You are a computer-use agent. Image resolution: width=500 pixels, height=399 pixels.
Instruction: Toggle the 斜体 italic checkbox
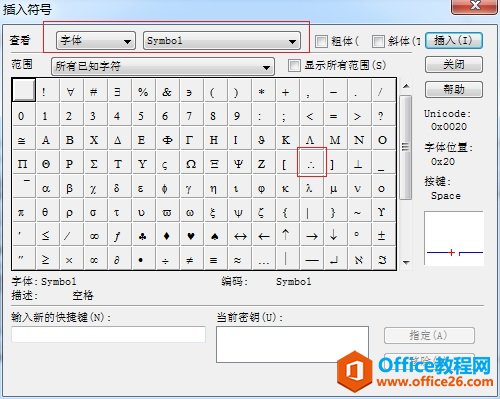pos(378,41)
